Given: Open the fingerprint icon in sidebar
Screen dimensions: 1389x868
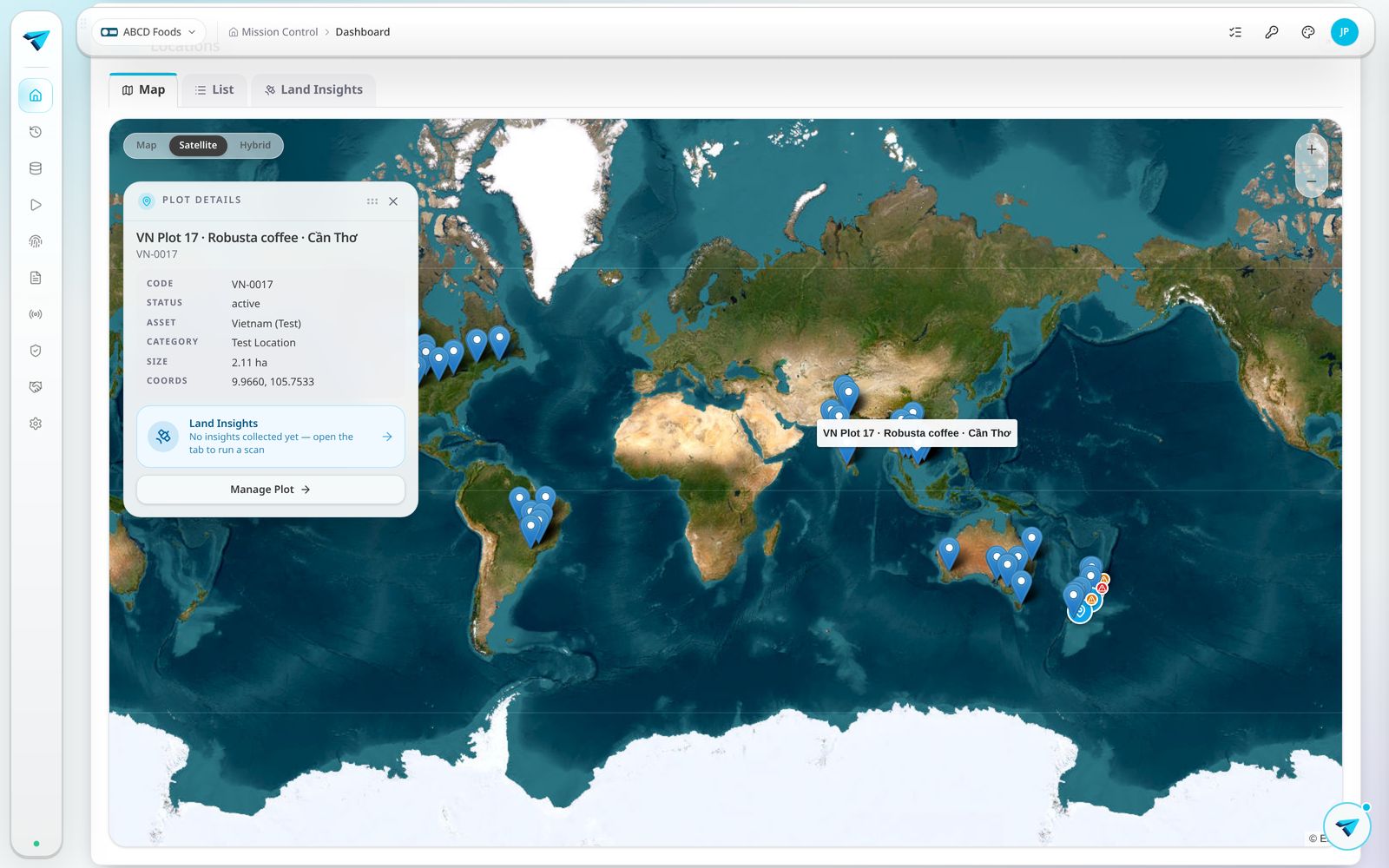Looking at the screenshot, I should [36, 241].
